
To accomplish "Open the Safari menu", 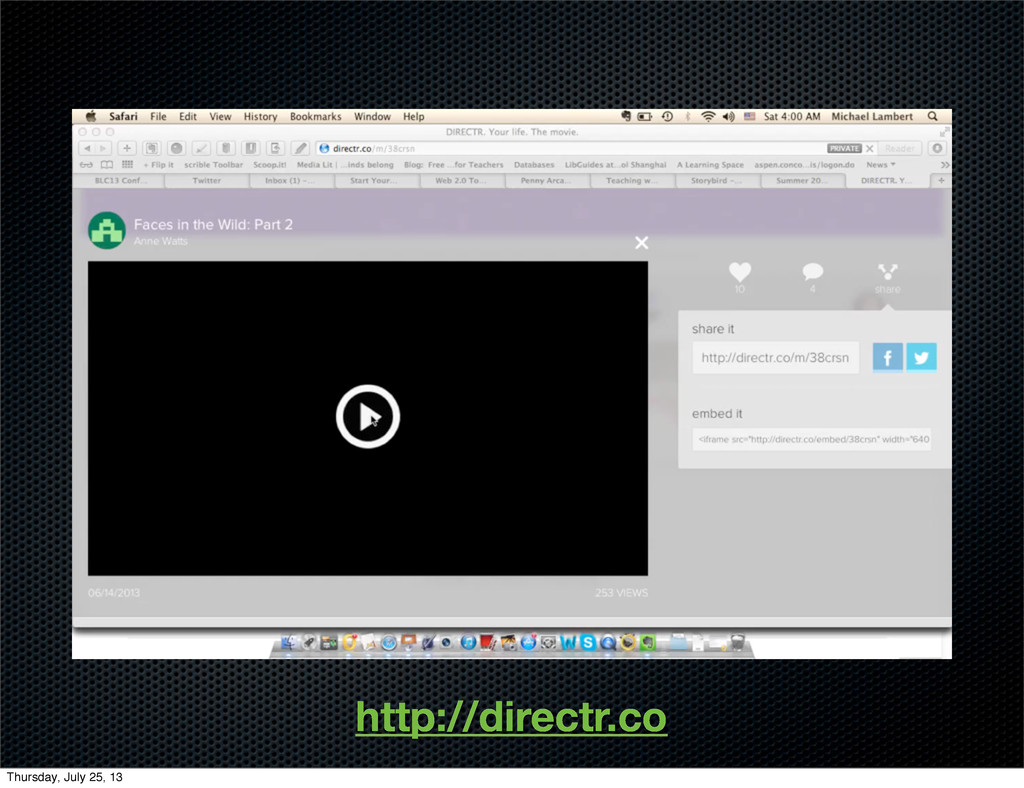I will [123, 116].
